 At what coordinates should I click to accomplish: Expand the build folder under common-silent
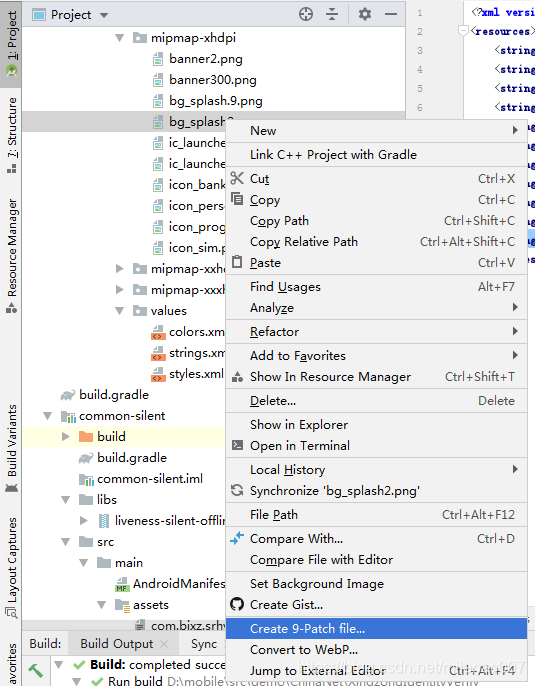66,437
